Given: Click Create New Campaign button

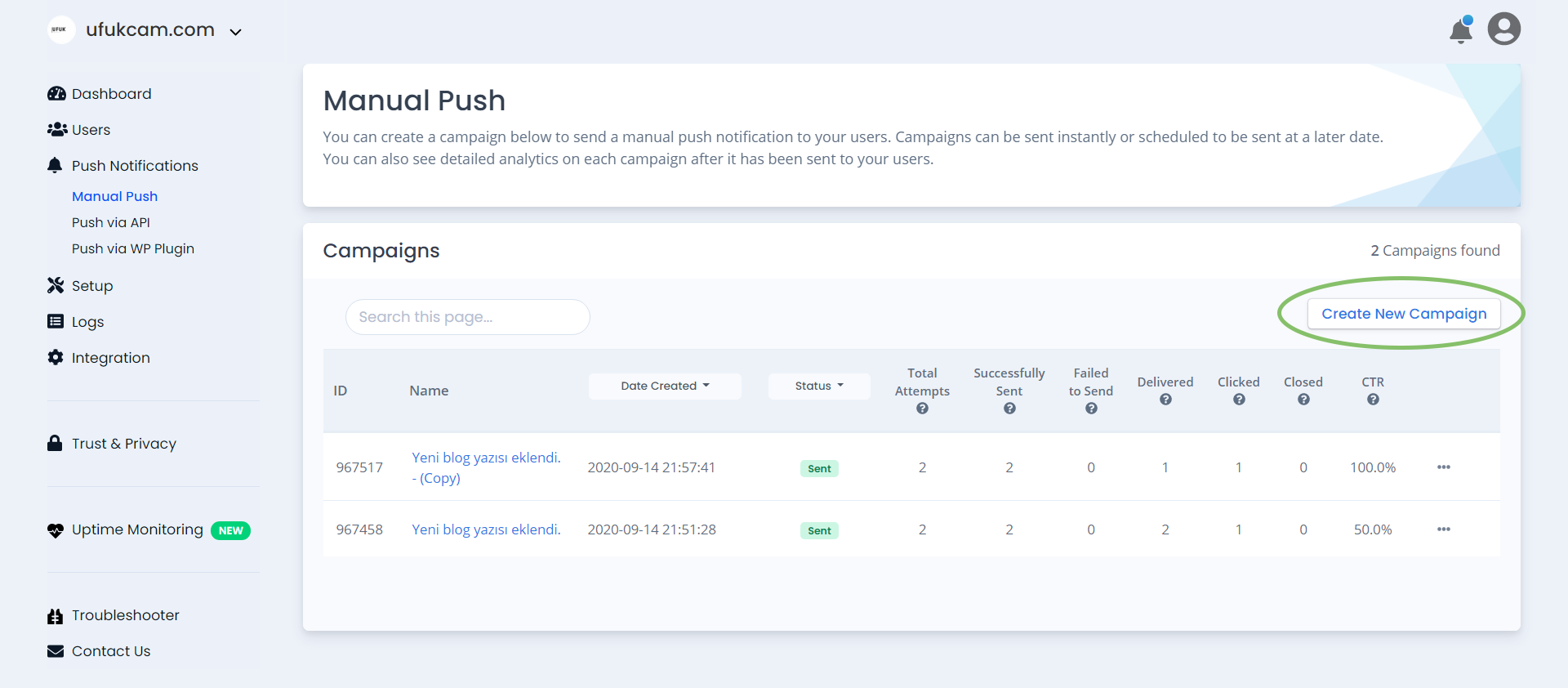Looking at the screenshot, I should pos(1404,314).
